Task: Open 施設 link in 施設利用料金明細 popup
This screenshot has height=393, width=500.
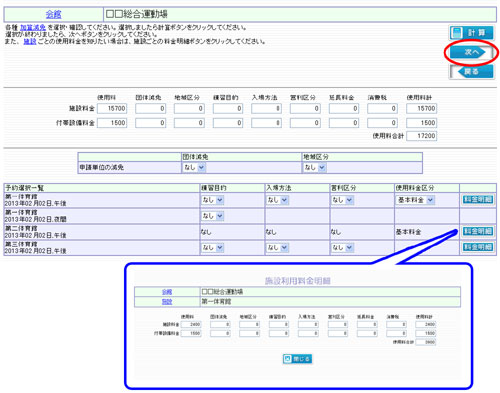Action: click(x=167, y=301)
